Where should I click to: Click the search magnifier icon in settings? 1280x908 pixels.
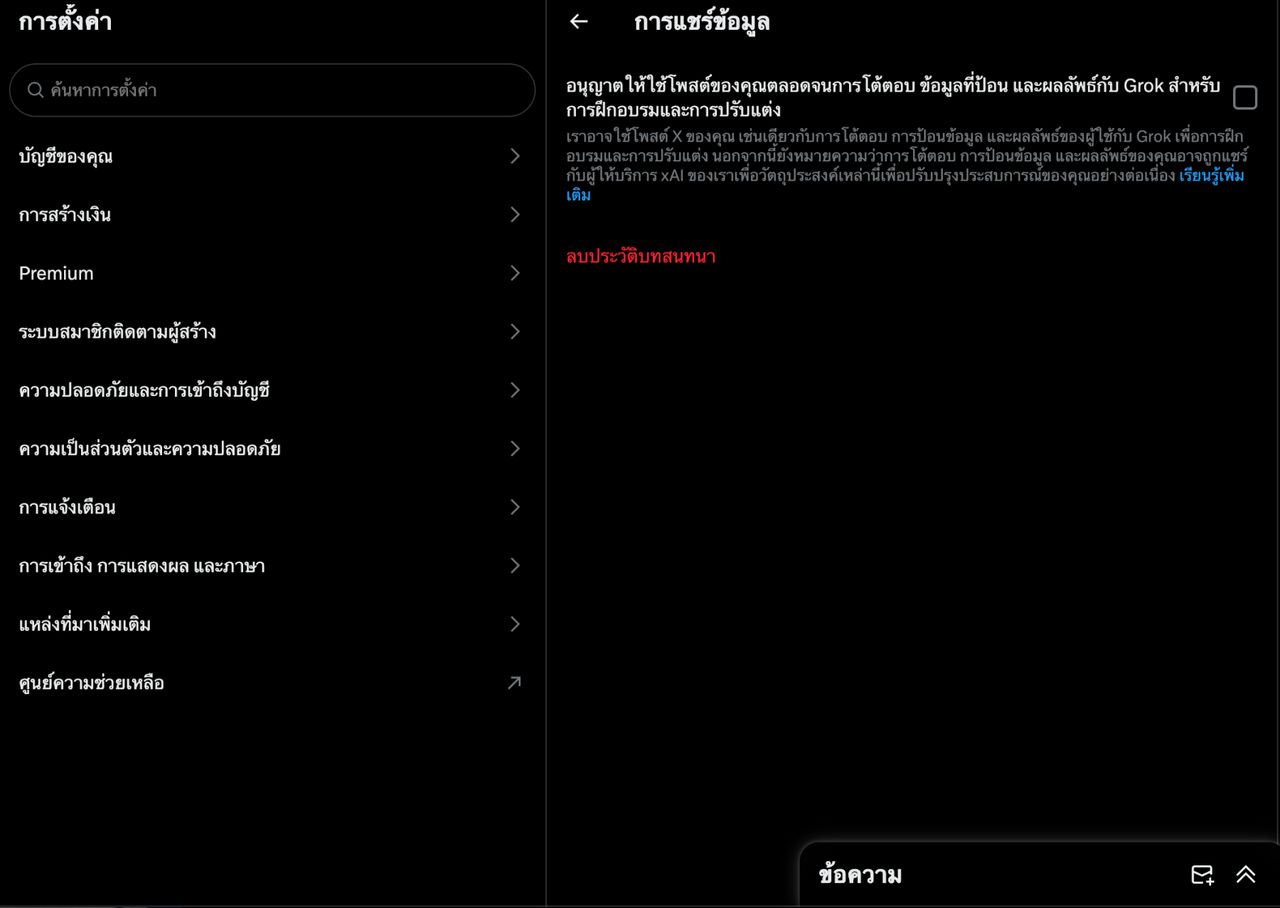[x=35, y=90]
